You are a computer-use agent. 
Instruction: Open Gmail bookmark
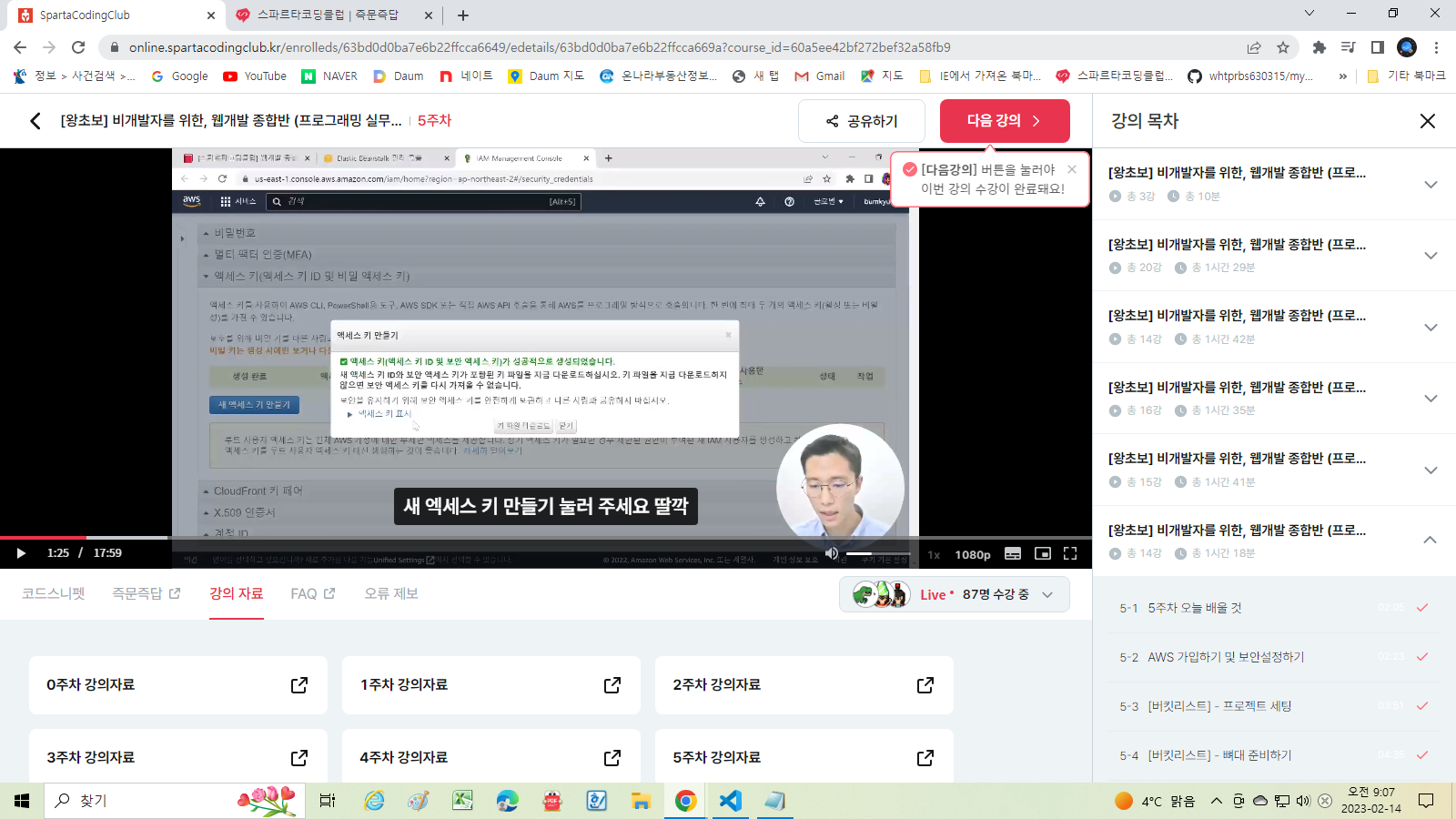point(820,76)
